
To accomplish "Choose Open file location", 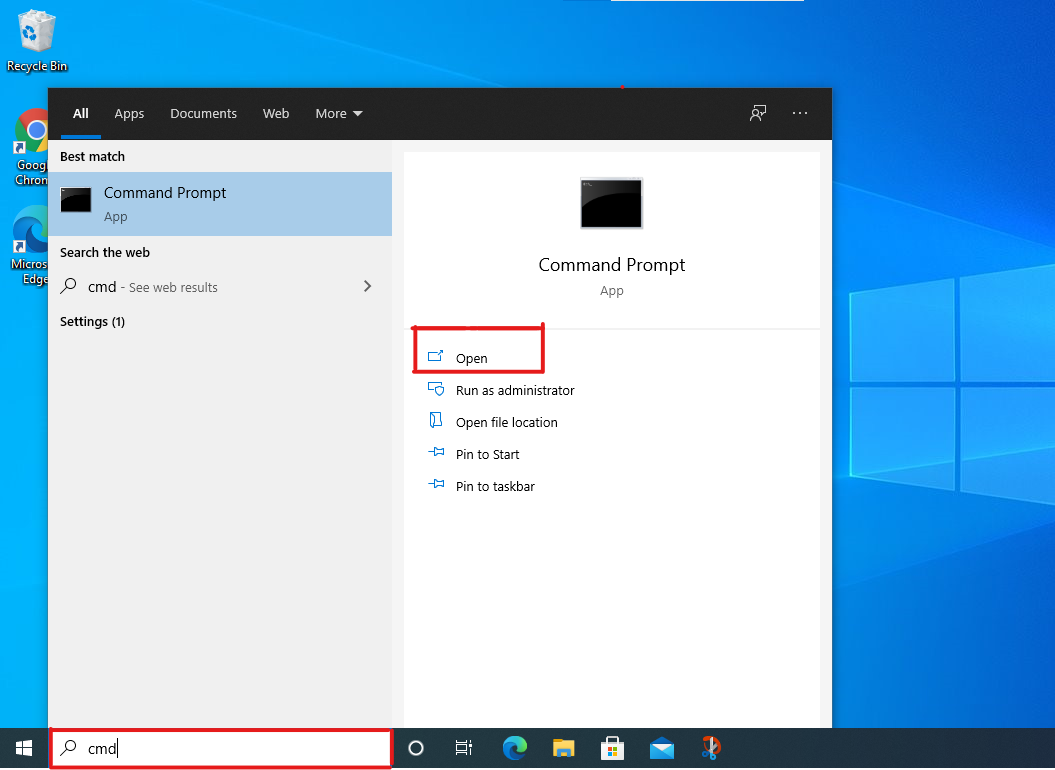I will pos(506,422).
